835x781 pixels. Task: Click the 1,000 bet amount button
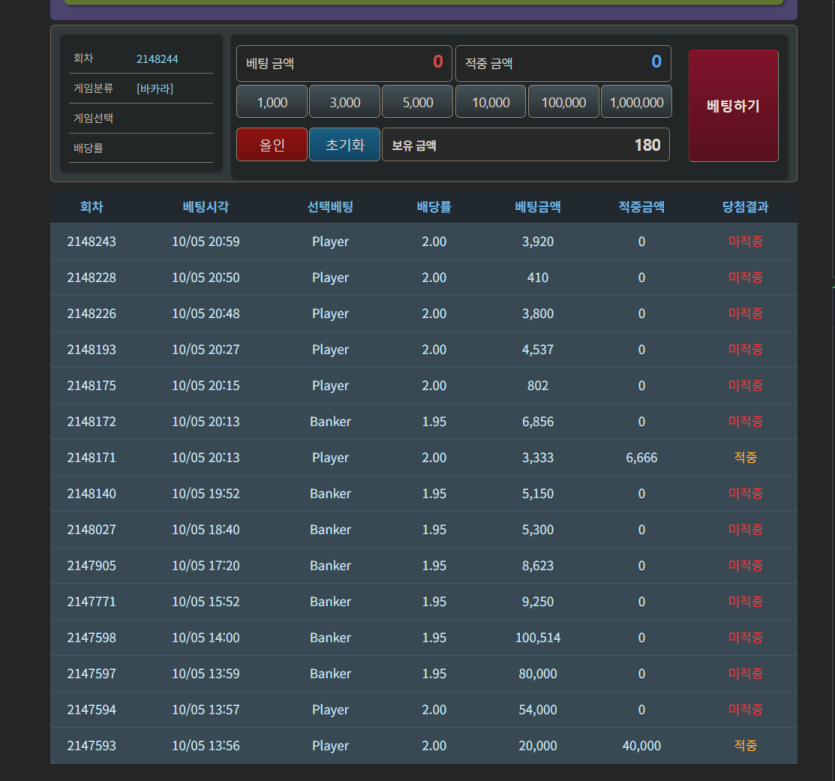(272, 102)
